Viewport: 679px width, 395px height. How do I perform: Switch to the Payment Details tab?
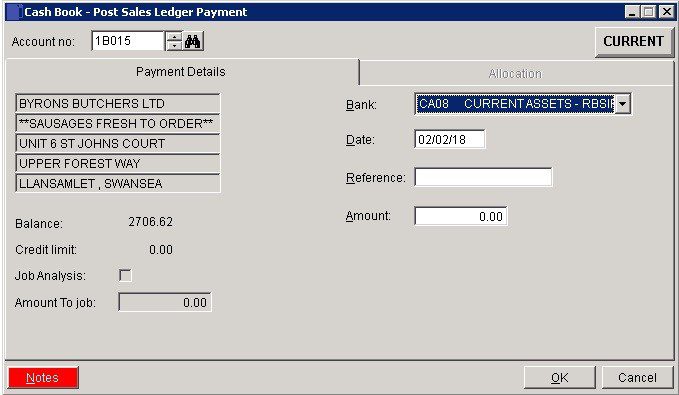click(181, 72)
